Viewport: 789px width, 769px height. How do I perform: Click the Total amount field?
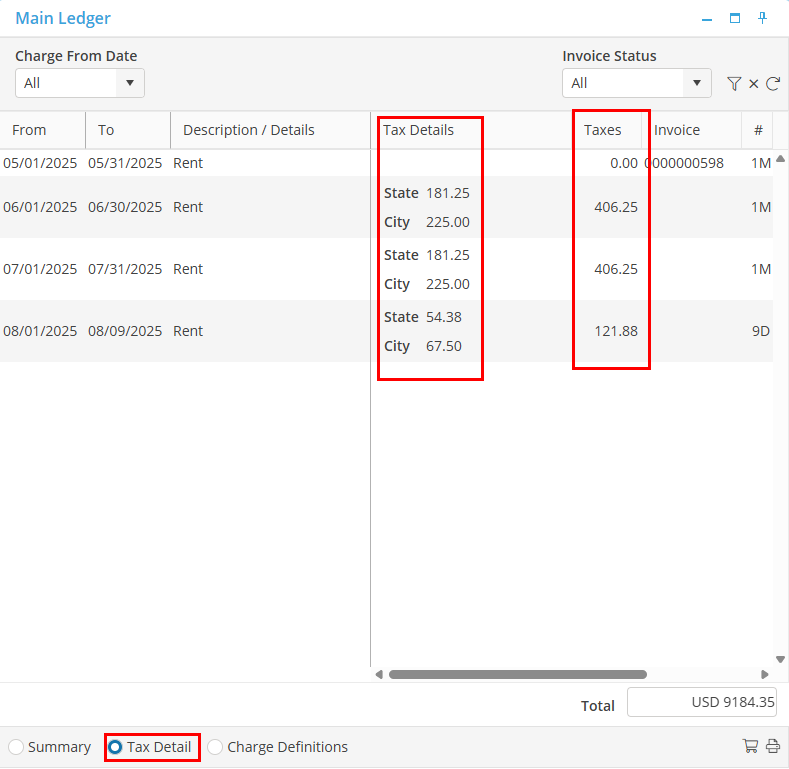coord(702,702)
